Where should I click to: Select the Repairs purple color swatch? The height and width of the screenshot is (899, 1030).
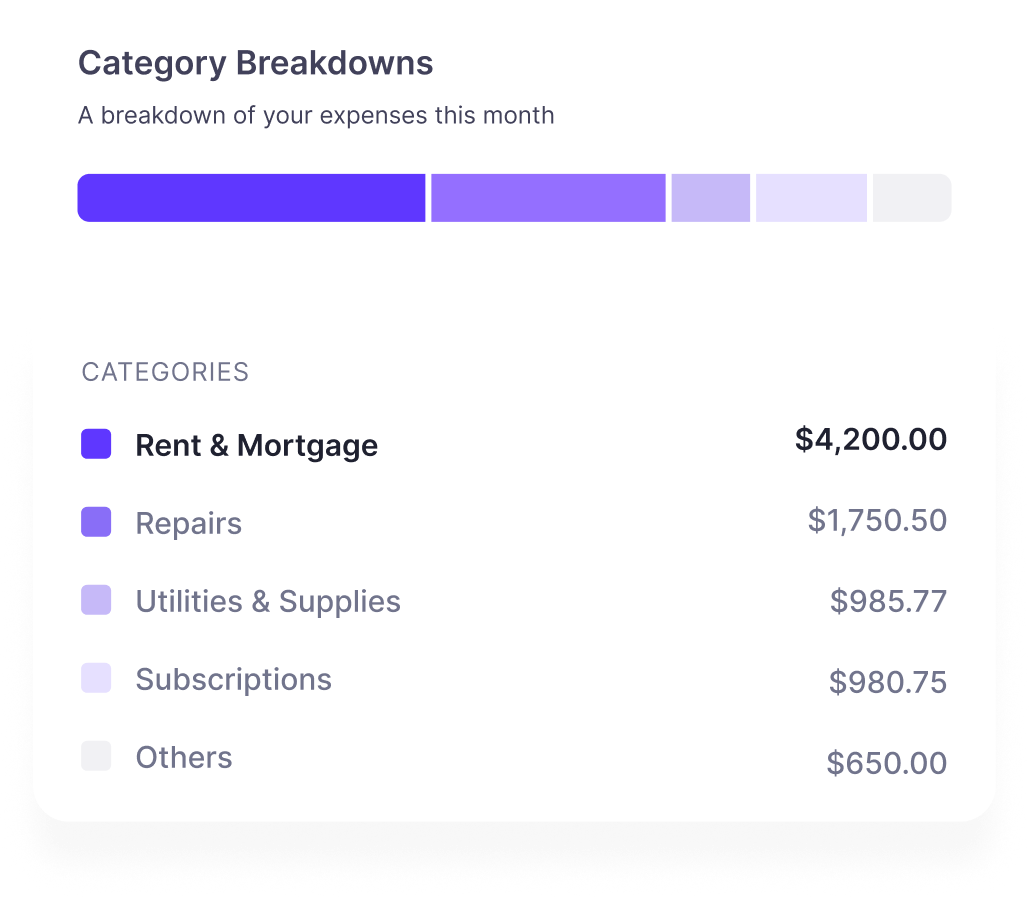coord(96,522)
